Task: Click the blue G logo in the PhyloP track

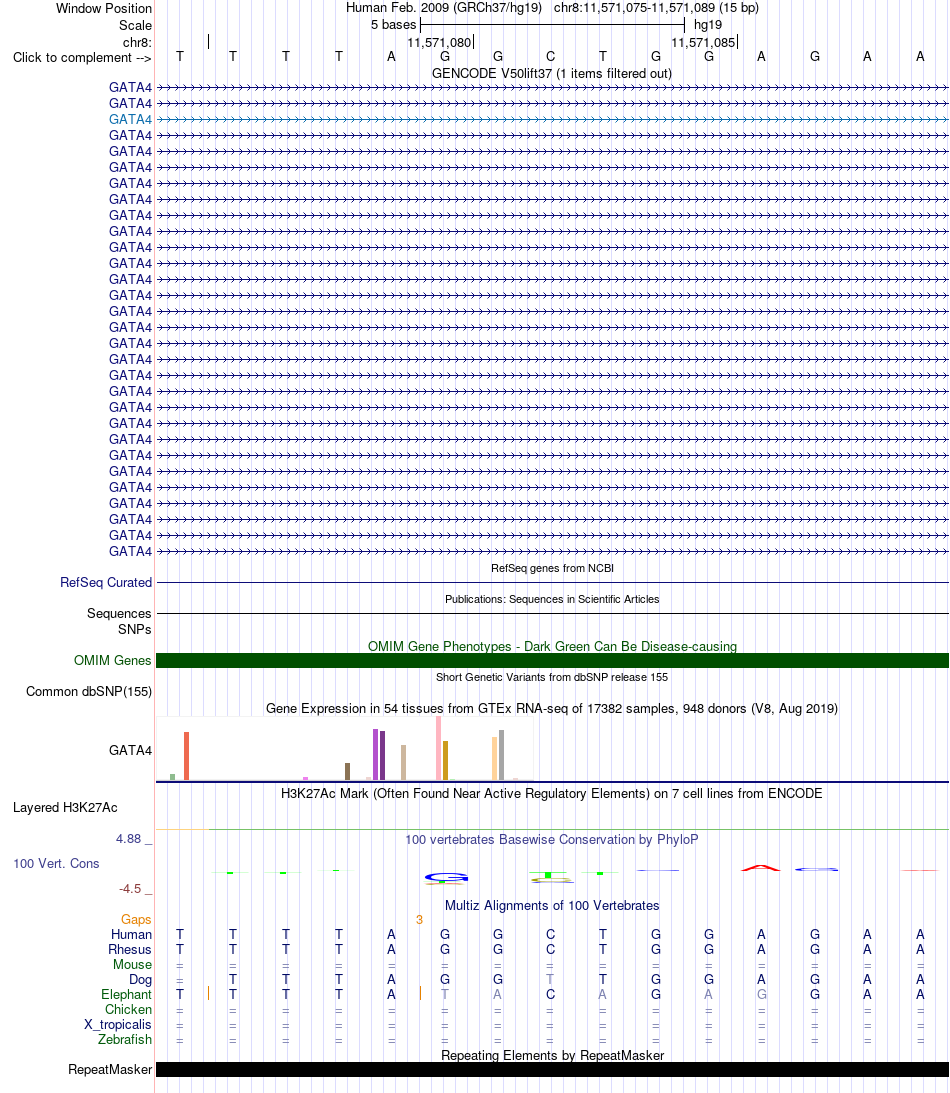Action: pos(446,878)
